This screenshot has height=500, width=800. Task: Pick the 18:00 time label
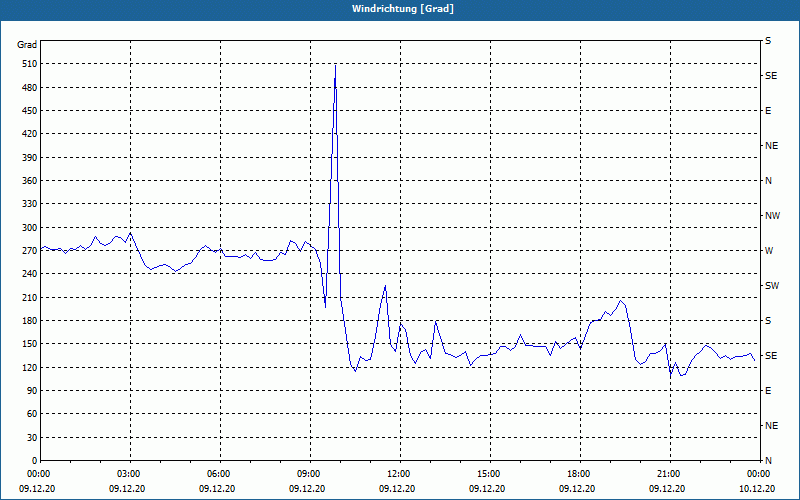click(x=580, y=474)
